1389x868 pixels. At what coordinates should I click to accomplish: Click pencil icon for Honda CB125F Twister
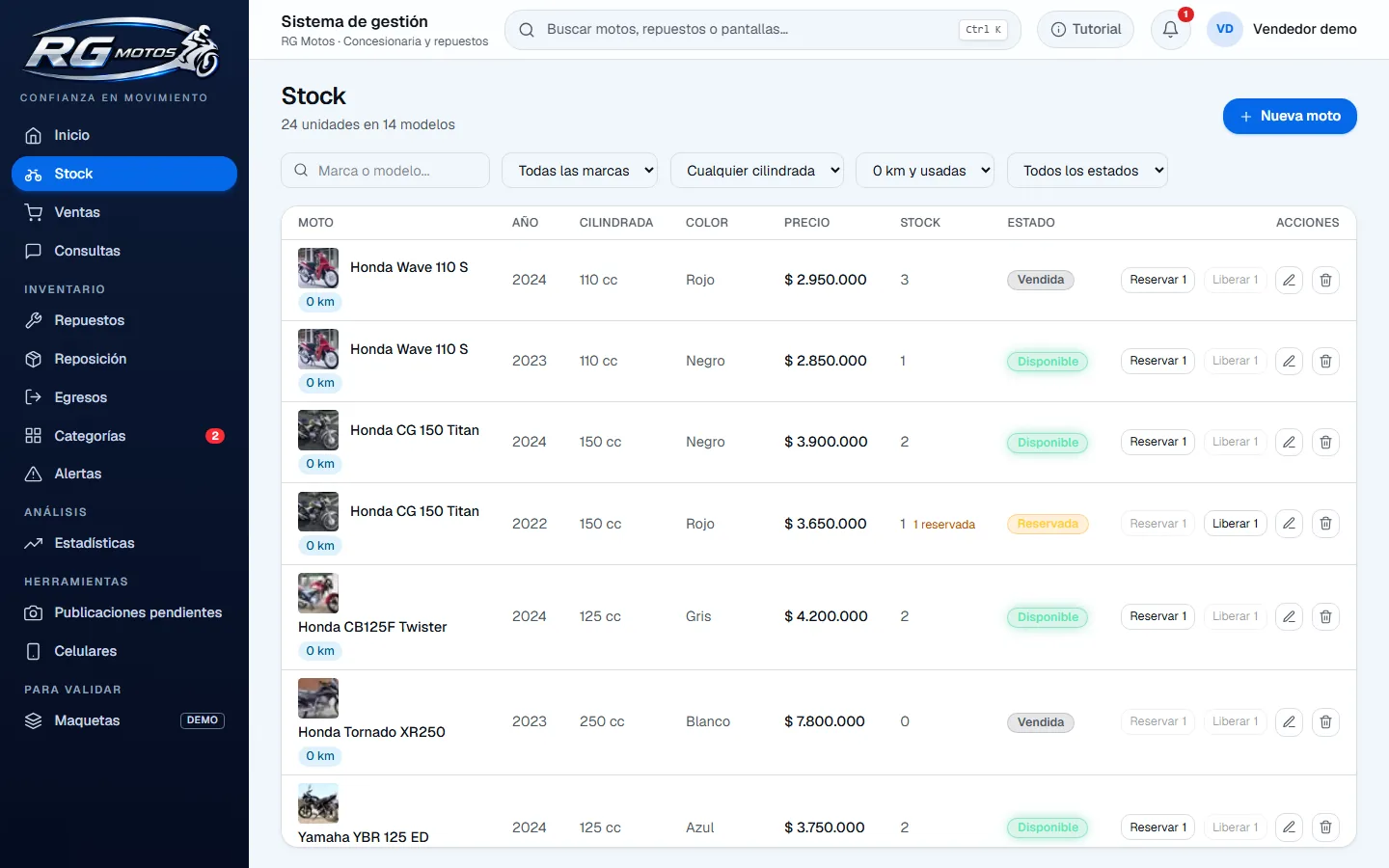[1289, 616]
